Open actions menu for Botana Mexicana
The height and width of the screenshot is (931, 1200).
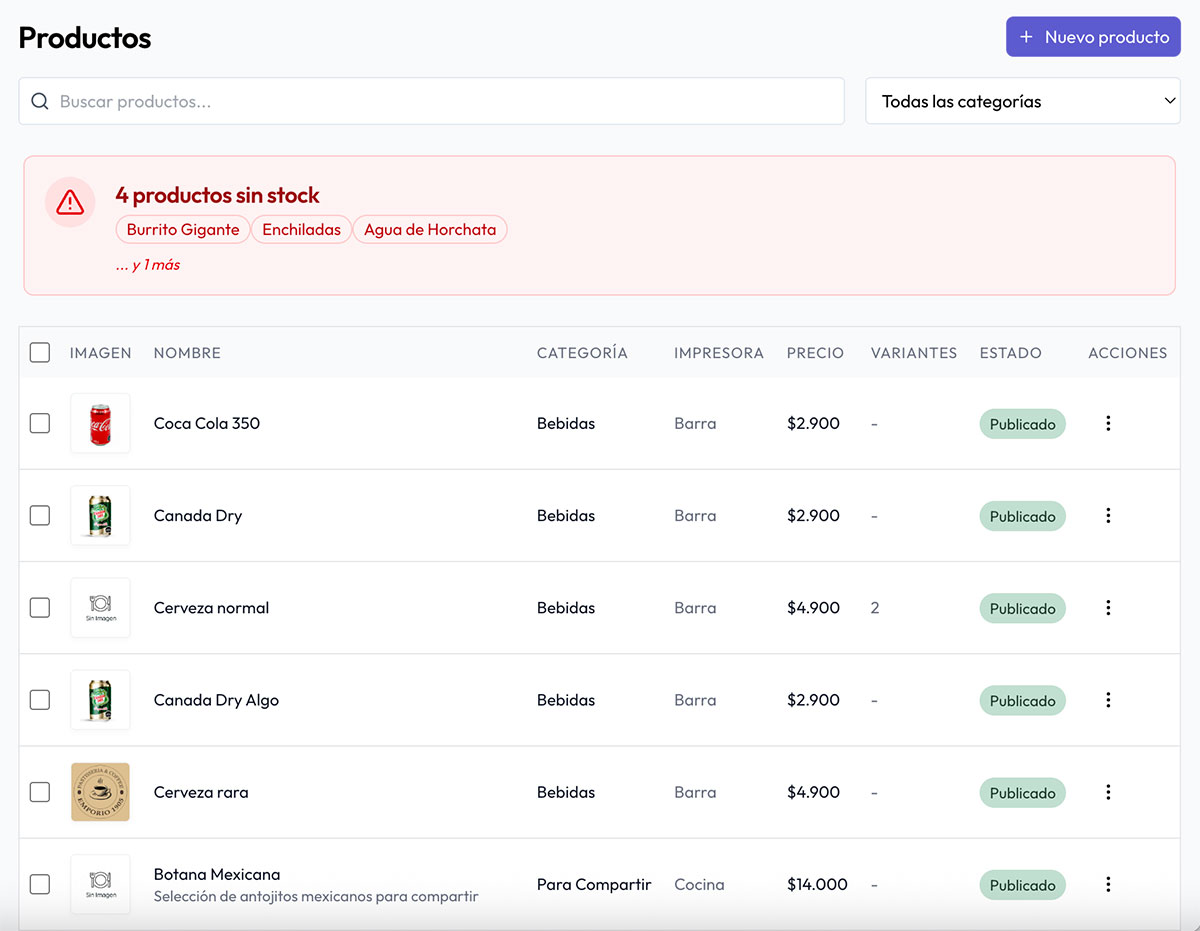(x=1108, y=884)
